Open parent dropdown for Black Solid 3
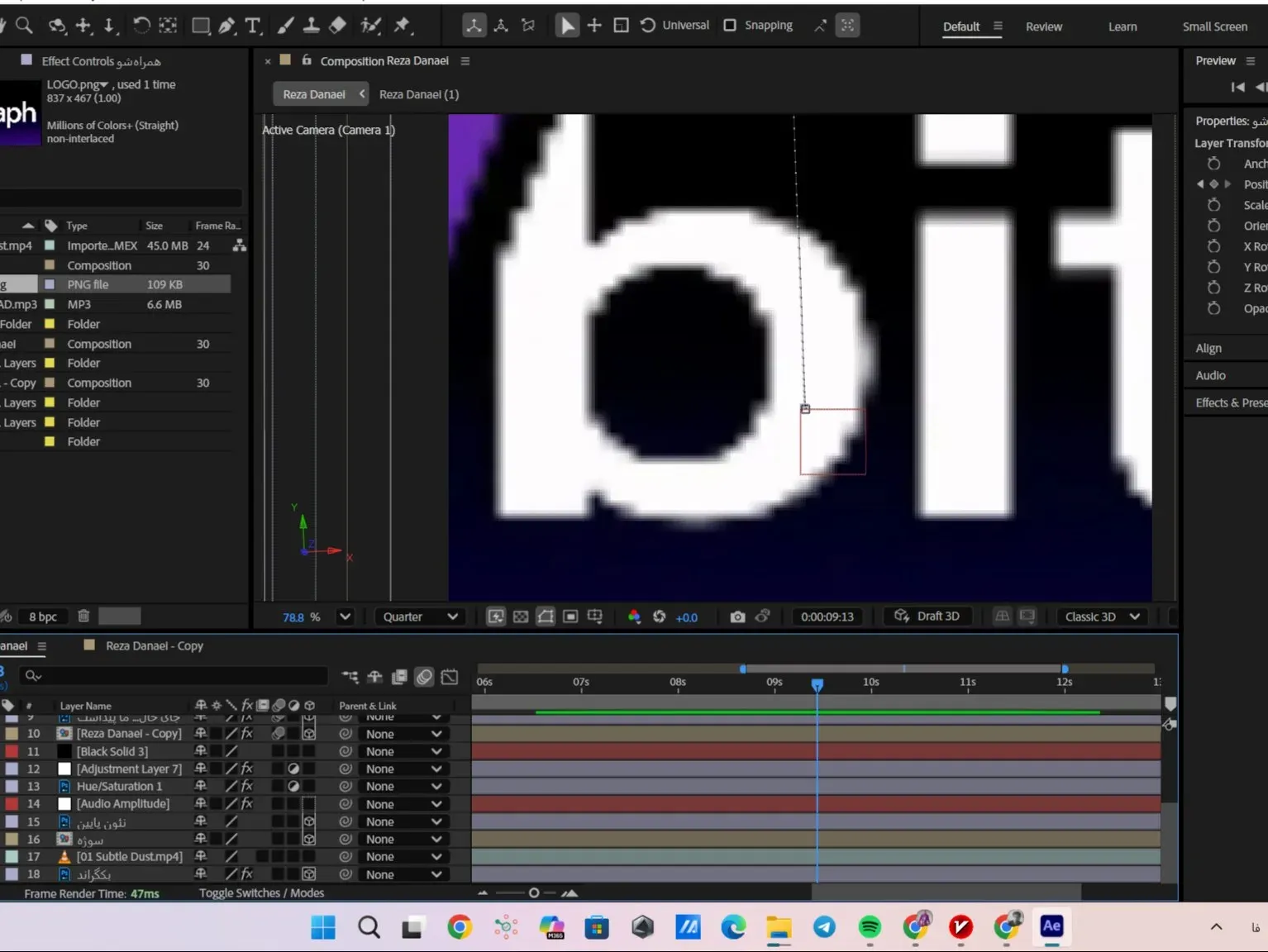 point(403,751)
